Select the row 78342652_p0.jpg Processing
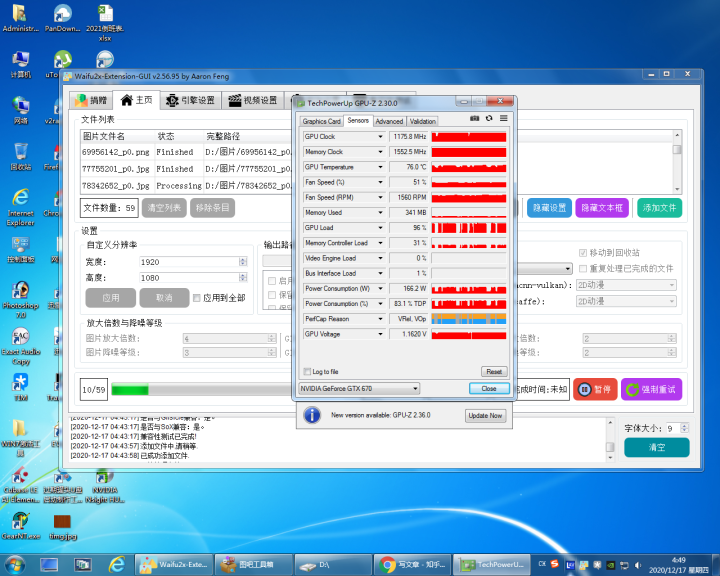Image resolution: width=720 pixels, height=576 pixels. tap(186, 186)
